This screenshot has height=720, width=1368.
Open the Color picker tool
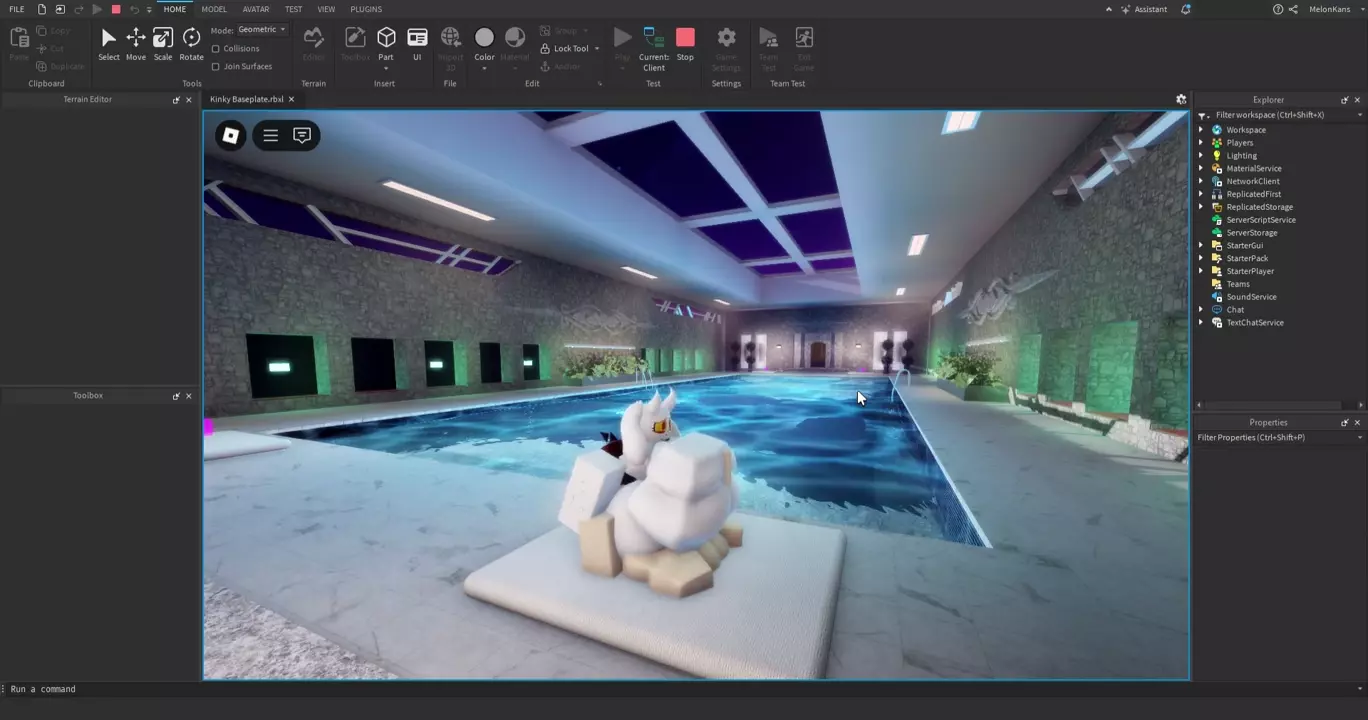tap(484, 44)
